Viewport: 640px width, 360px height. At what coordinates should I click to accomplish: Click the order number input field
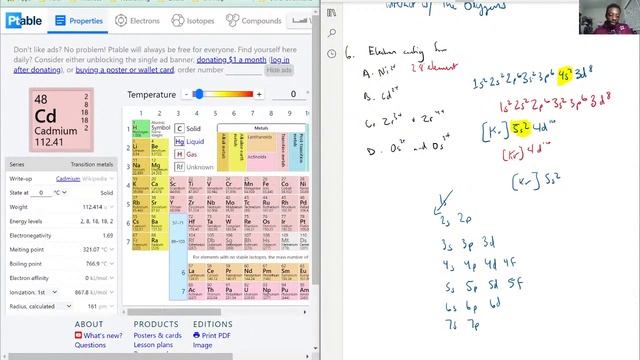(x=243, y=70)
